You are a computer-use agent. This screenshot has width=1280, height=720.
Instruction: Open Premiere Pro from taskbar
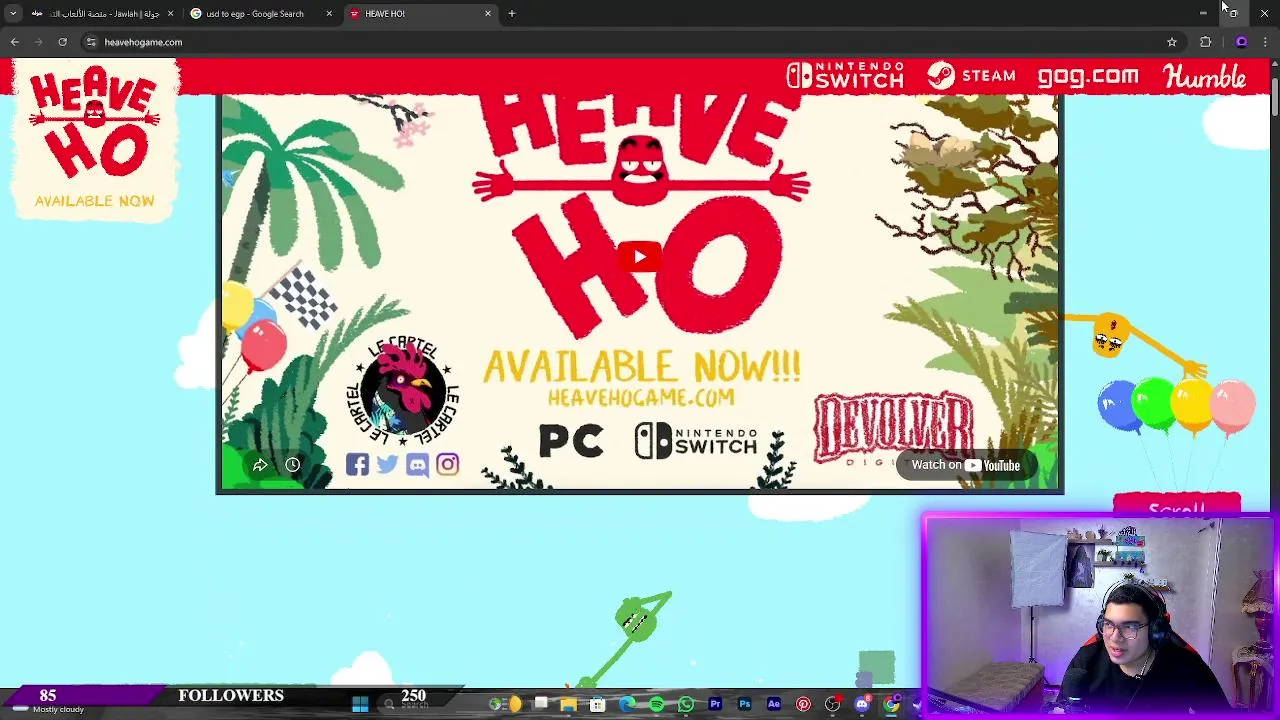[x=715, y=705]
